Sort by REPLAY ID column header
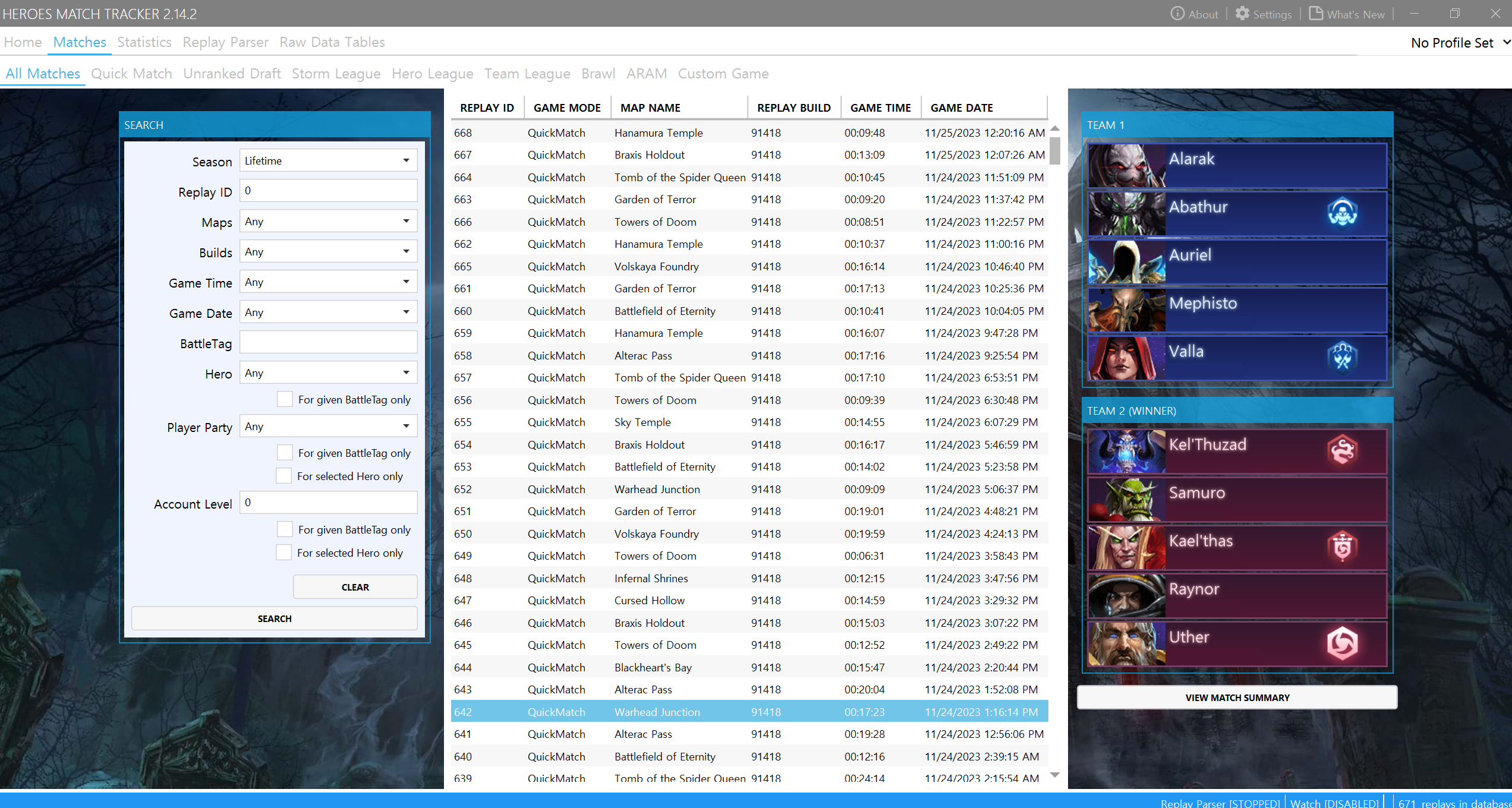The image size is (1512, 808). (x=487, y=108)
